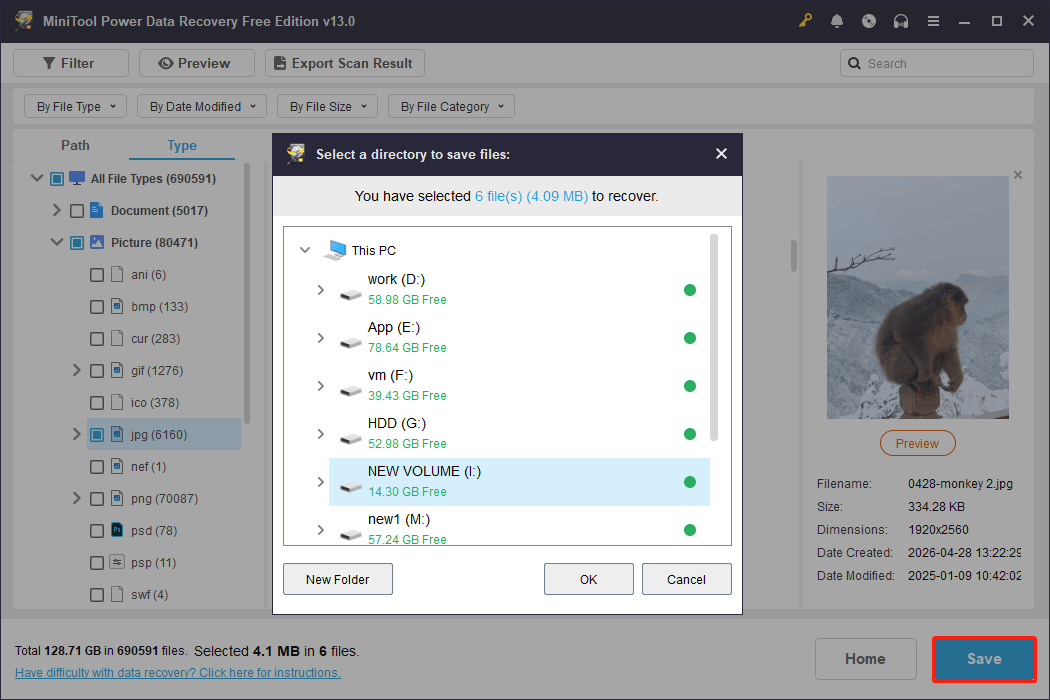Switch to the Type tab
Image resolution: width=1050 pixels, height=700 pixels.
tap(182, 145)
